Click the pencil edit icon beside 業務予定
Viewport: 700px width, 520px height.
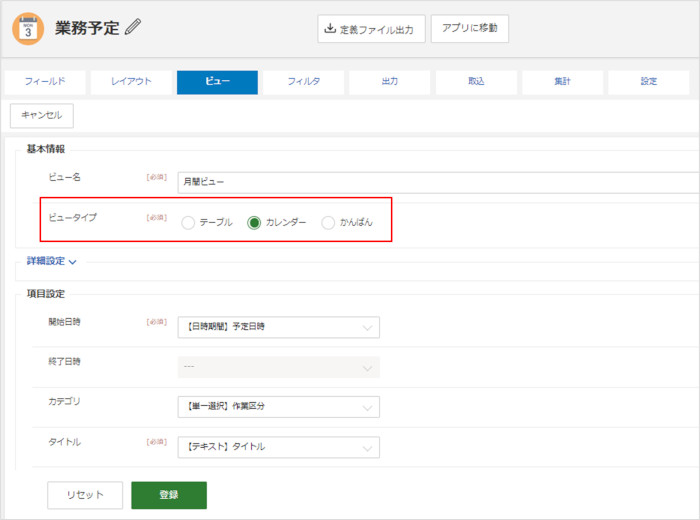pyautogui.click(x=133, y=27)
